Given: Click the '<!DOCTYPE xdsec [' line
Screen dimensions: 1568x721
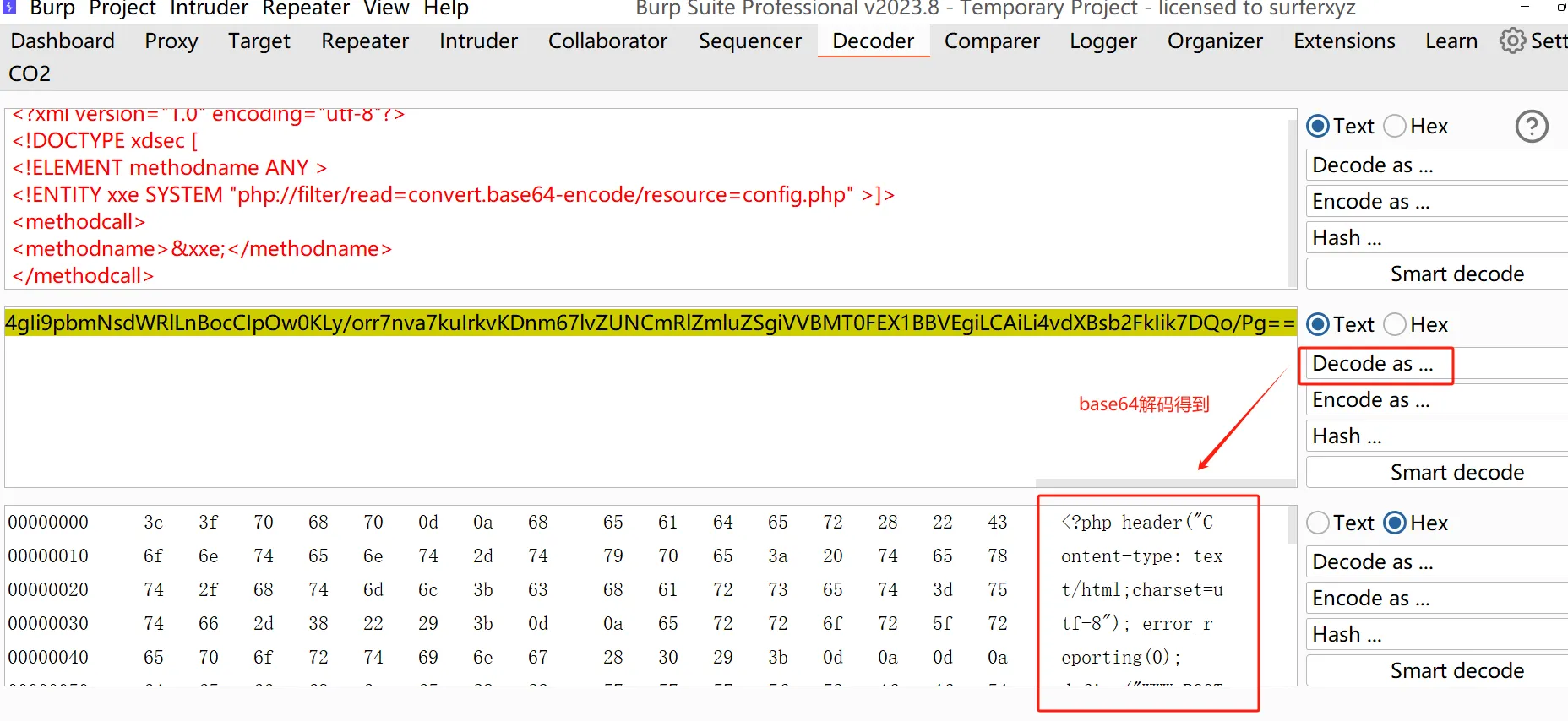Looking at the screenshot, I should (105, 141).
